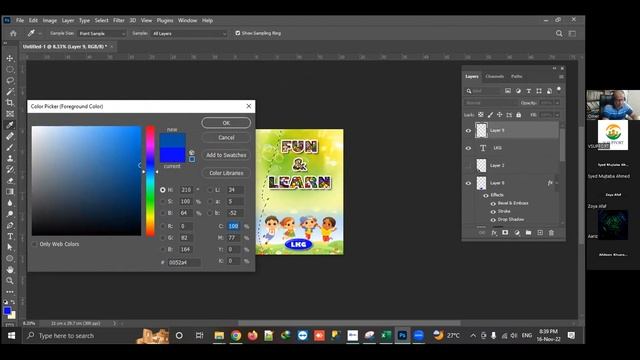Click Cancel in the Color Picker

point(226,138)
